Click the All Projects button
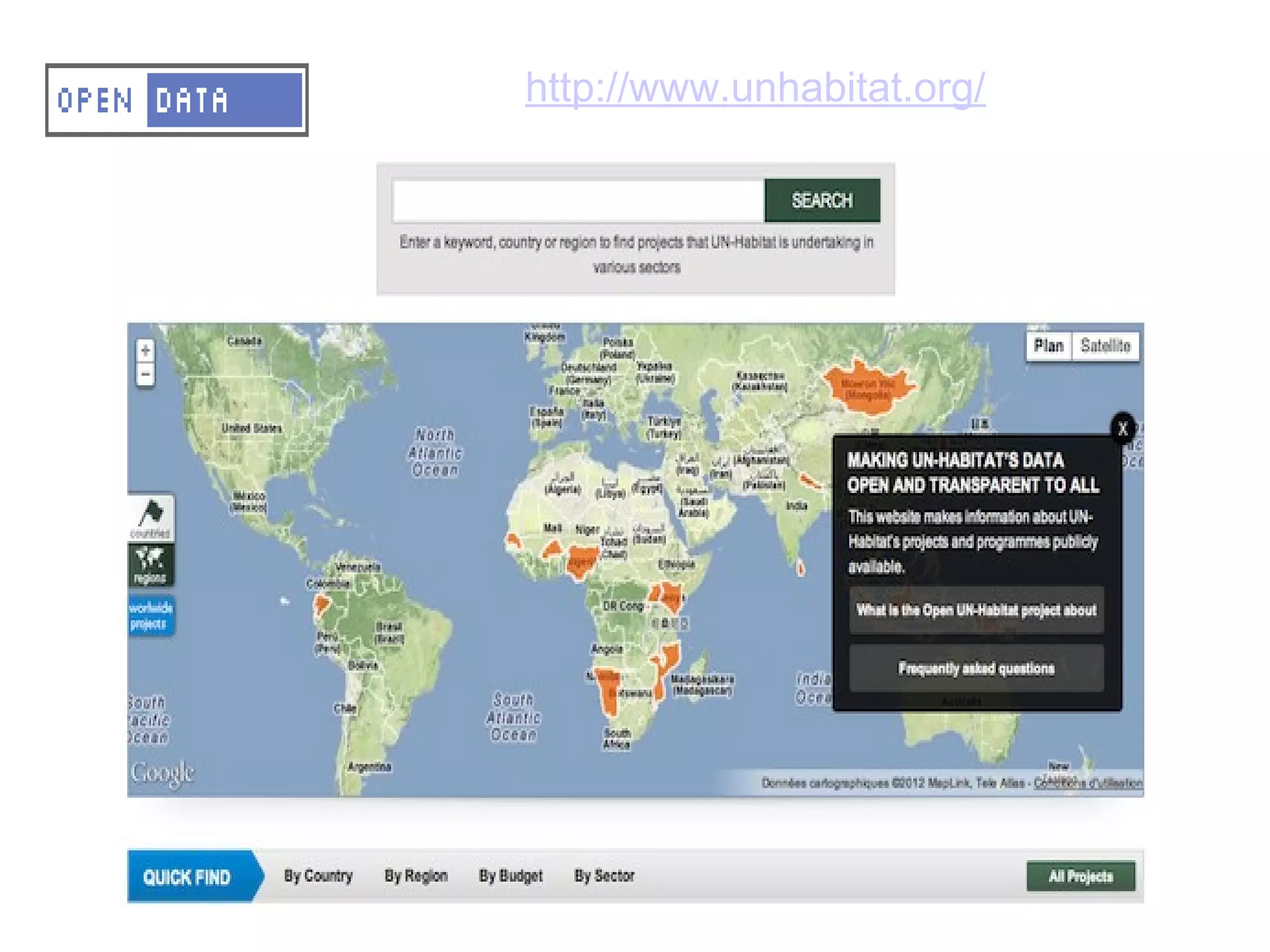Screen dimensions: 1270x952 1080,876
